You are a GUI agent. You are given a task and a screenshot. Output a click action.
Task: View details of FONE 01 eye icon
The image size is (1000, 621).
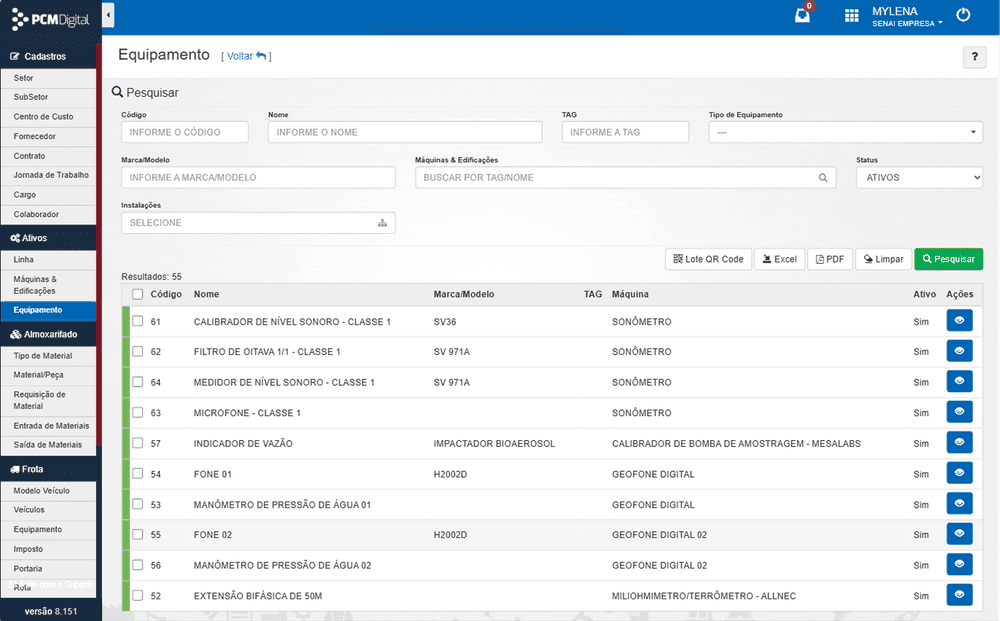[959, 473]
